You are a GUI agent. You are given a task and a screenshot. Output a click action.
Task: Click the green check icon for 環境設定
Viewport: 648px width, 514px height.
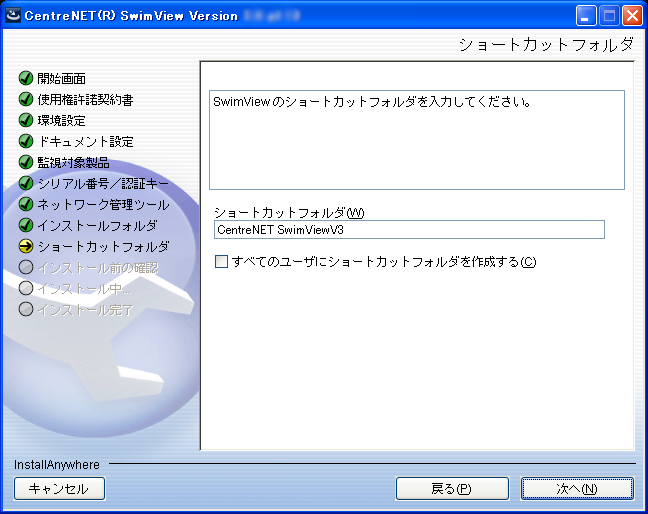tap(26, 120)
